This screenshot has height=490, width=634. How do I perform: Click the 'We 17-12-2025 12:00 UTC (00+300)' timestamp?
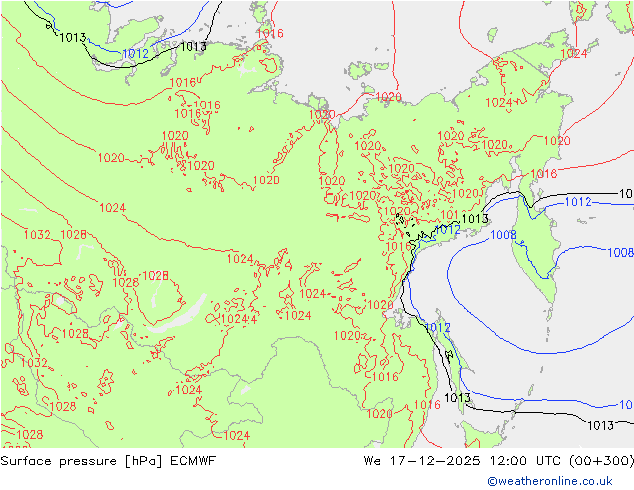tap(499, 461)
